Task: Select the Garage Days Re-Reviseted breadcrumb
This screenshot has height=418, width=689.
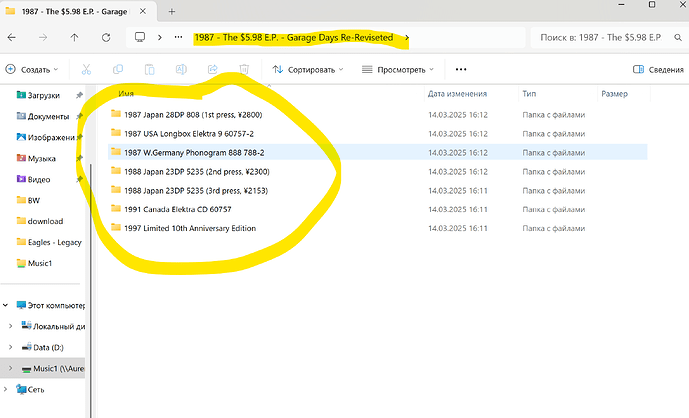Action: pos(294,38)
